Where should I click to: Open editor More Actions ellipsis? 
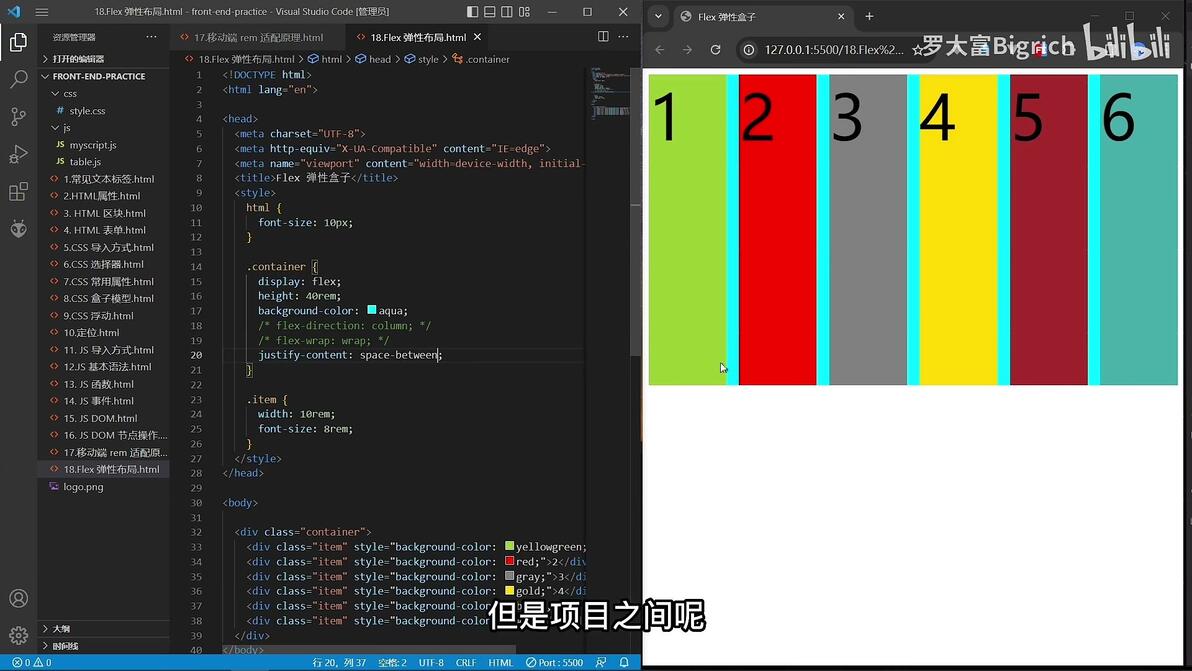[x=623, y=36]
